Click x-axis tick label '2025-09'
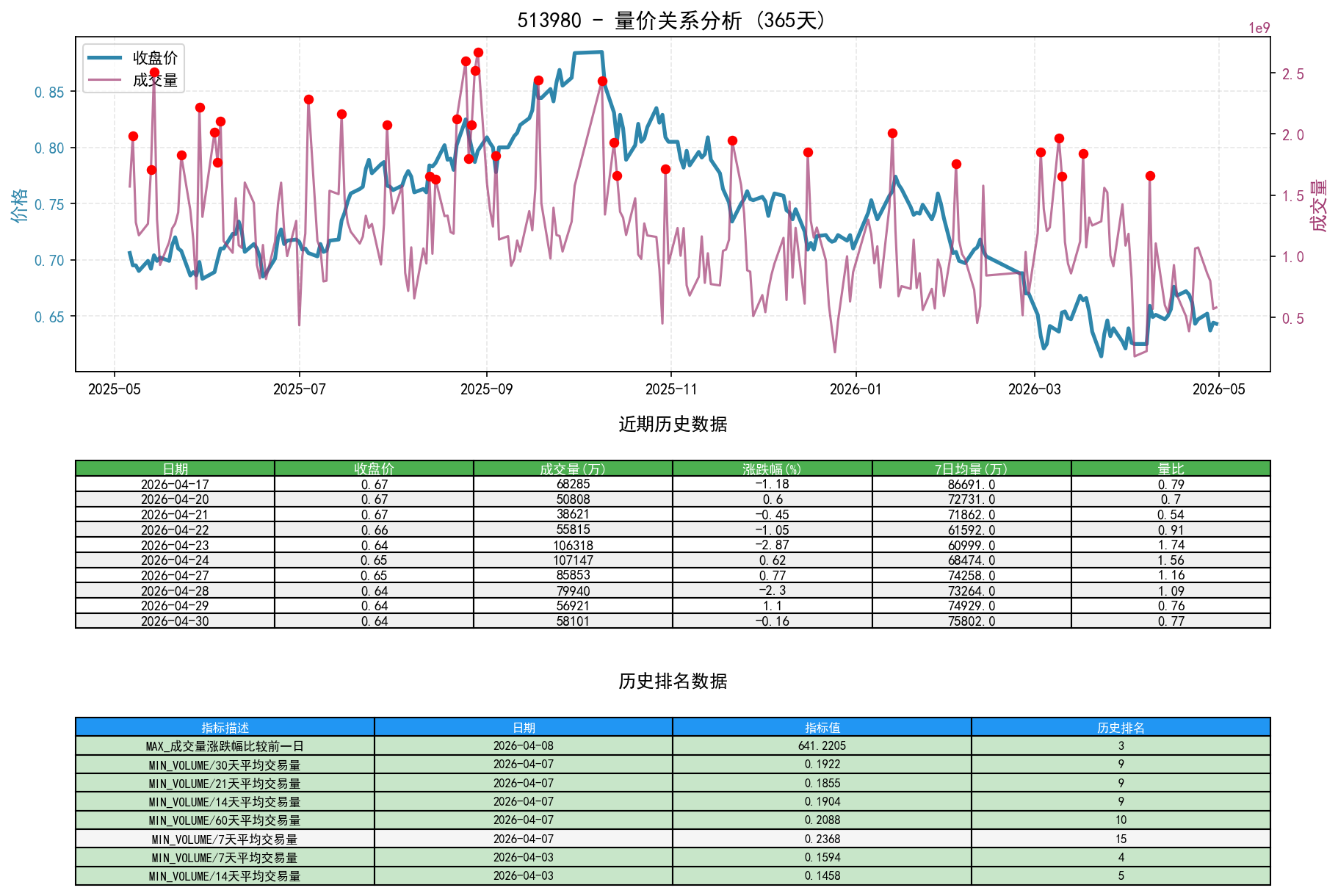The height and width of the screenshot is (896, 1338). click(486, 389)
